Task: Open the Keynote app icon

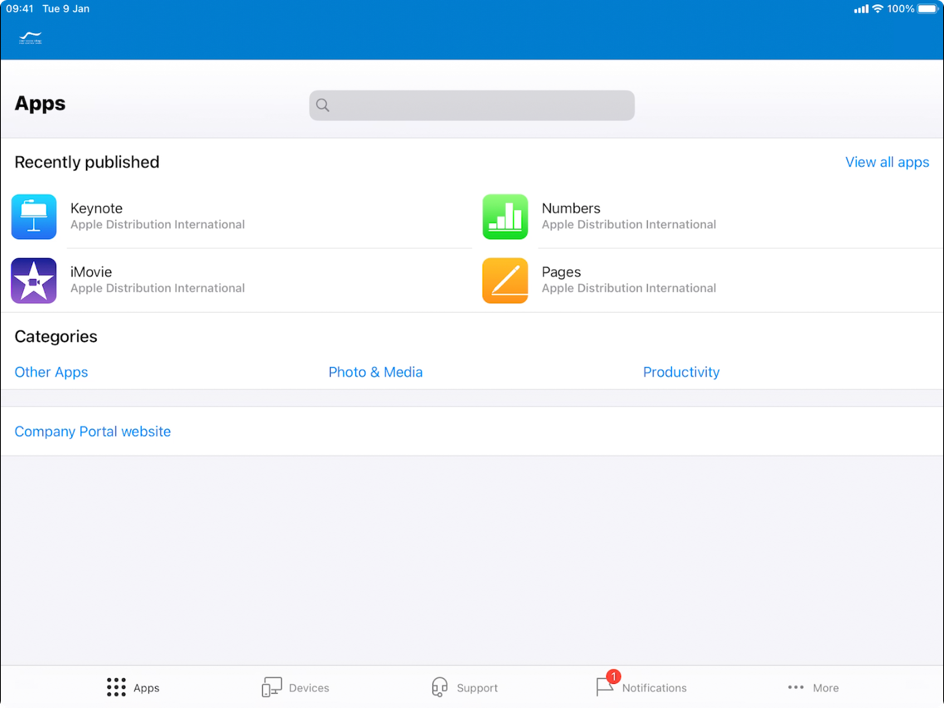Action: tap(34, 217)
